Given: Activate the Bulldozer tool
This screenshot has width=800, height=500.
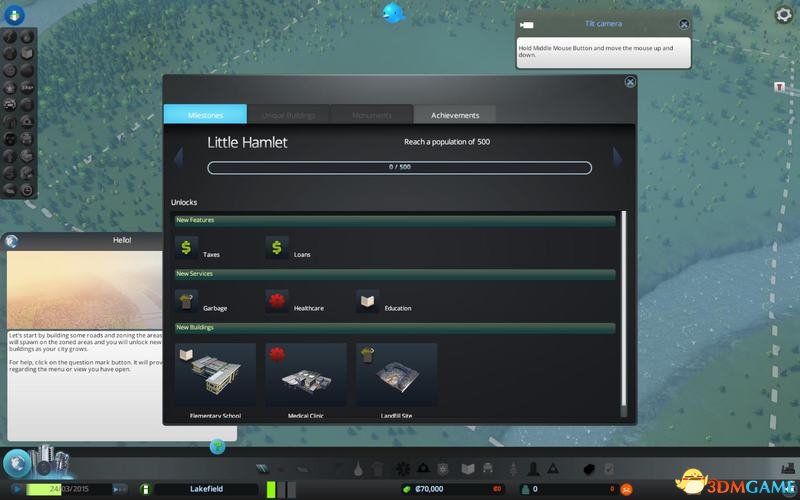Looking at the screenshot, I should coord(789,468).
